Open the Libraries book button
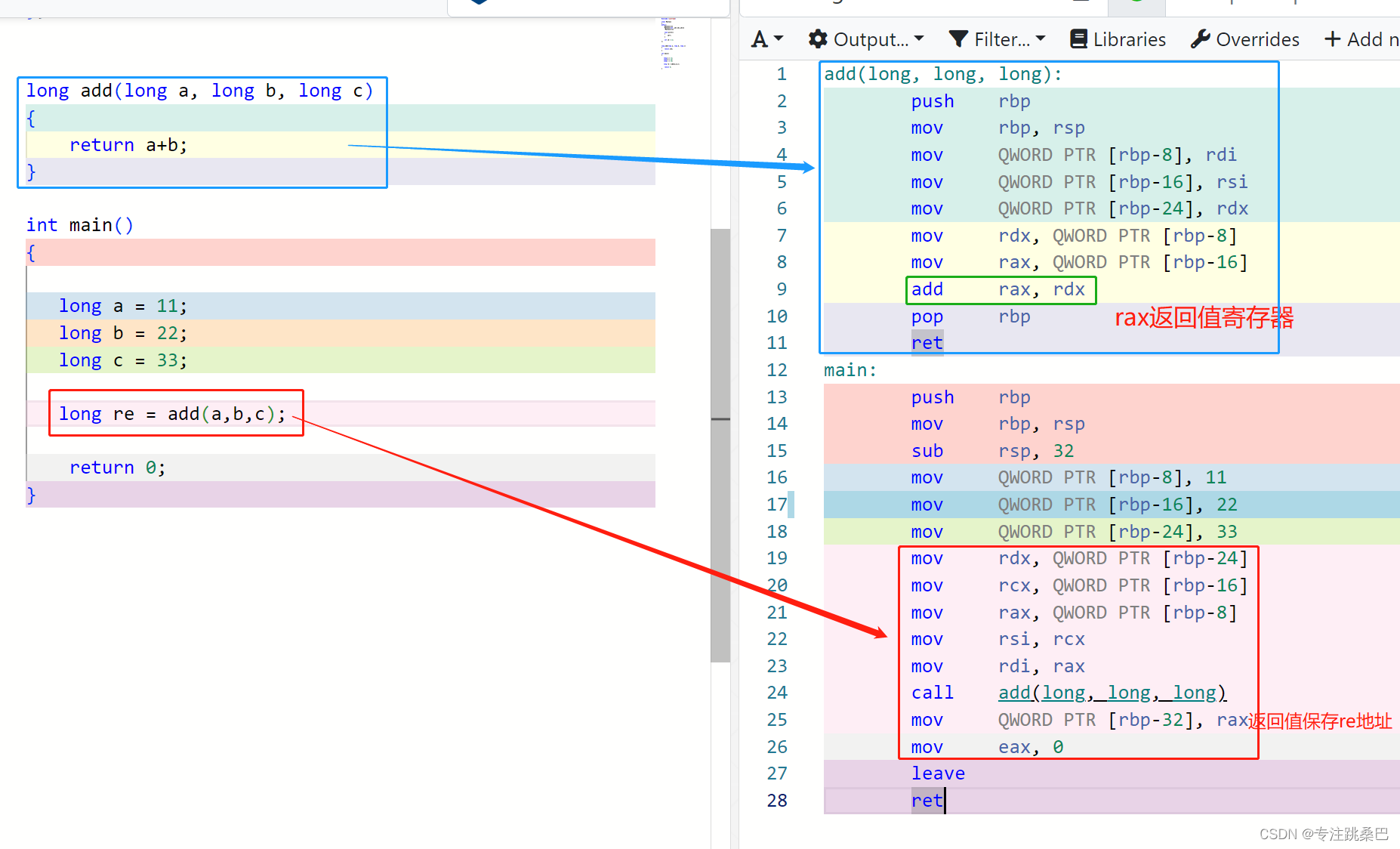This screenshot has width=1400, height=849. (1118, 39)
